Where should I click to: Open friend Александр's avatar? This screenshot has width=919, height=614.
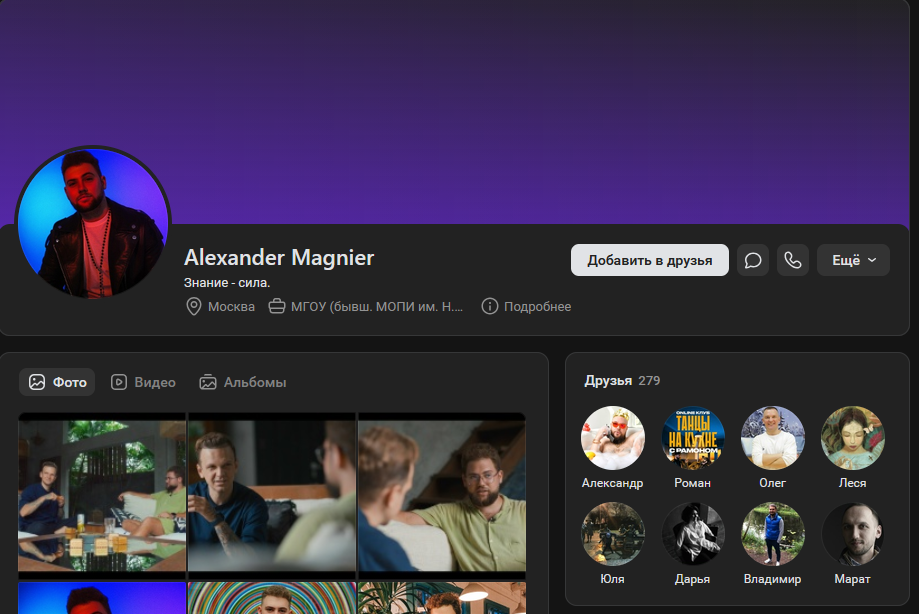pos(612,438)
